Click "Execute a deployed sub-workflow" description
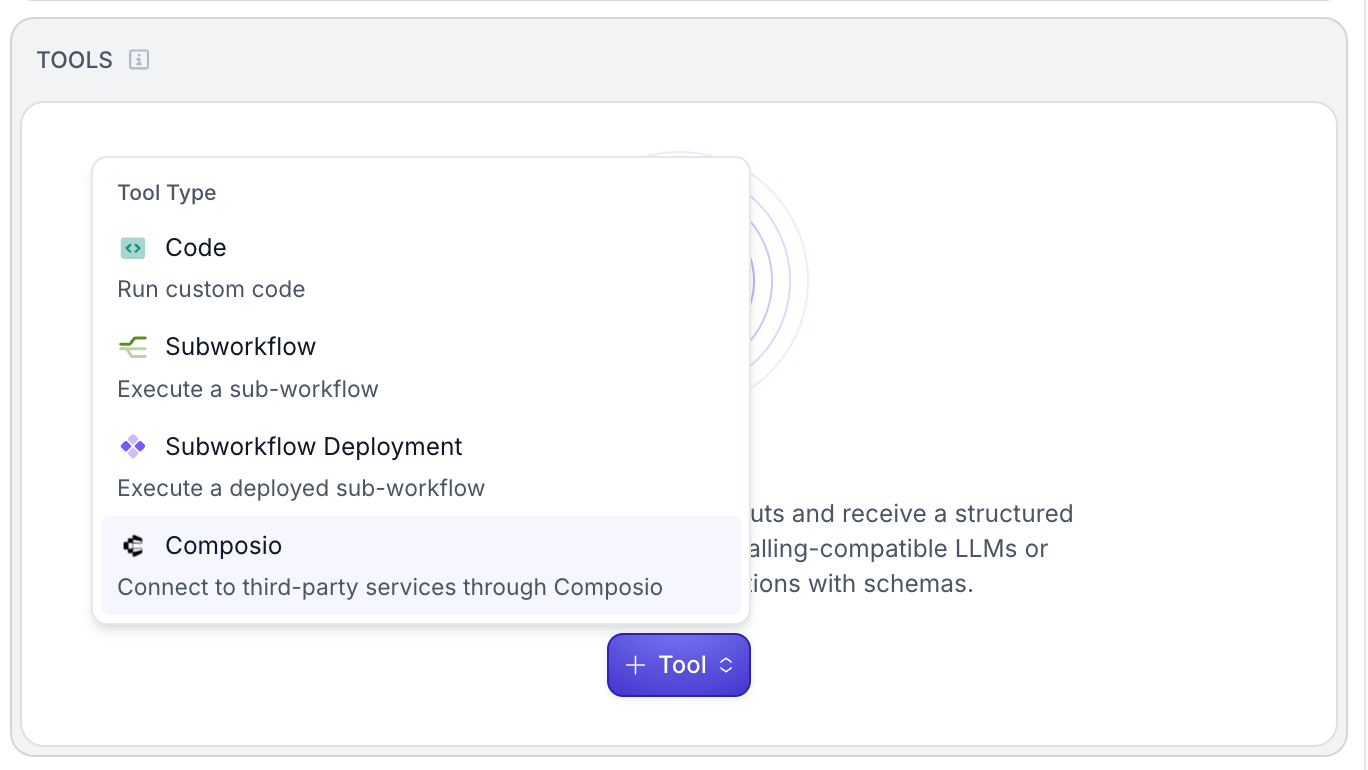Screen dimensions: 1368x770 [x=301, y=489]
